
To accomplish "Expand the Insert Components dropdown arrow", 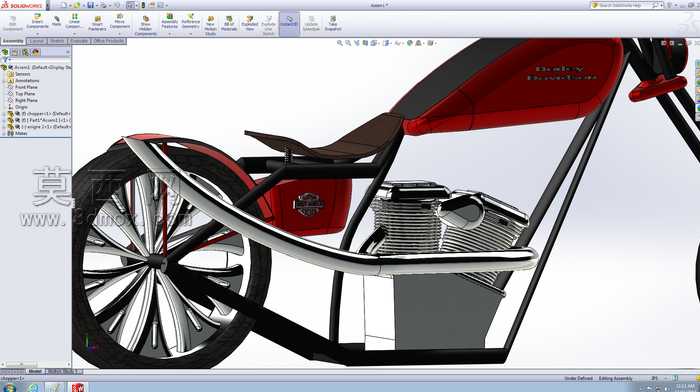I will 38,33.
